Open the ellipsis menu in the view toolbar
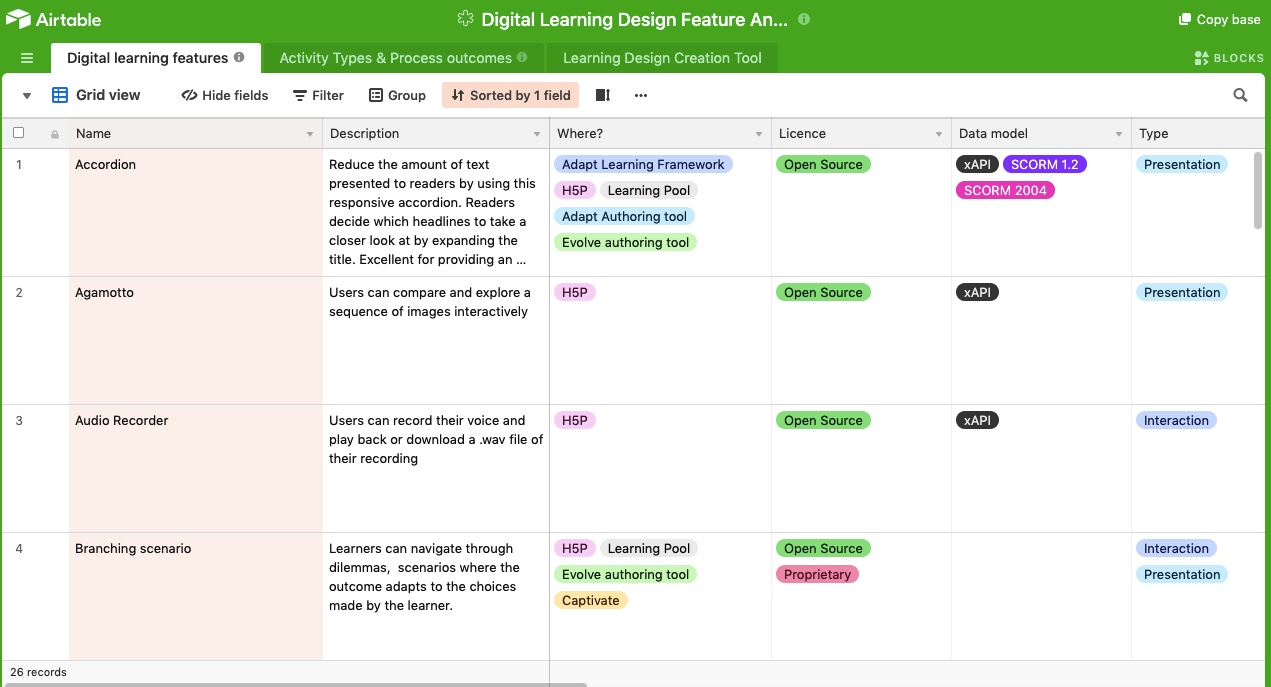 (x=640, y=95)
